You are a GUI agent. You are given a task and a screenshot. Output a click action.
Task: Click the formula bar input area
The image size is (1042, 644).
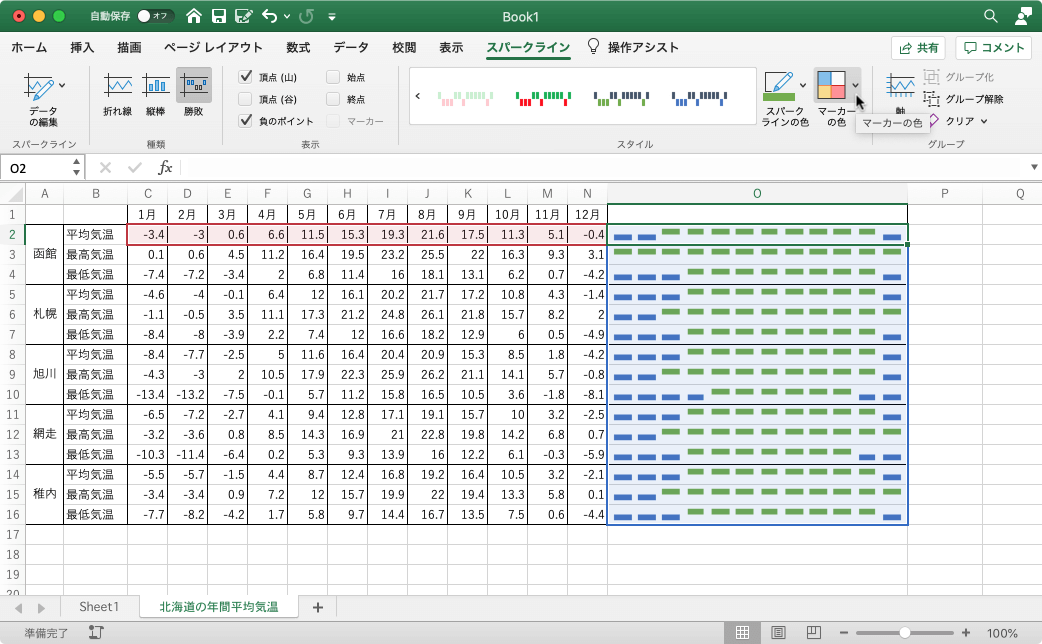[x=603, y=167]
